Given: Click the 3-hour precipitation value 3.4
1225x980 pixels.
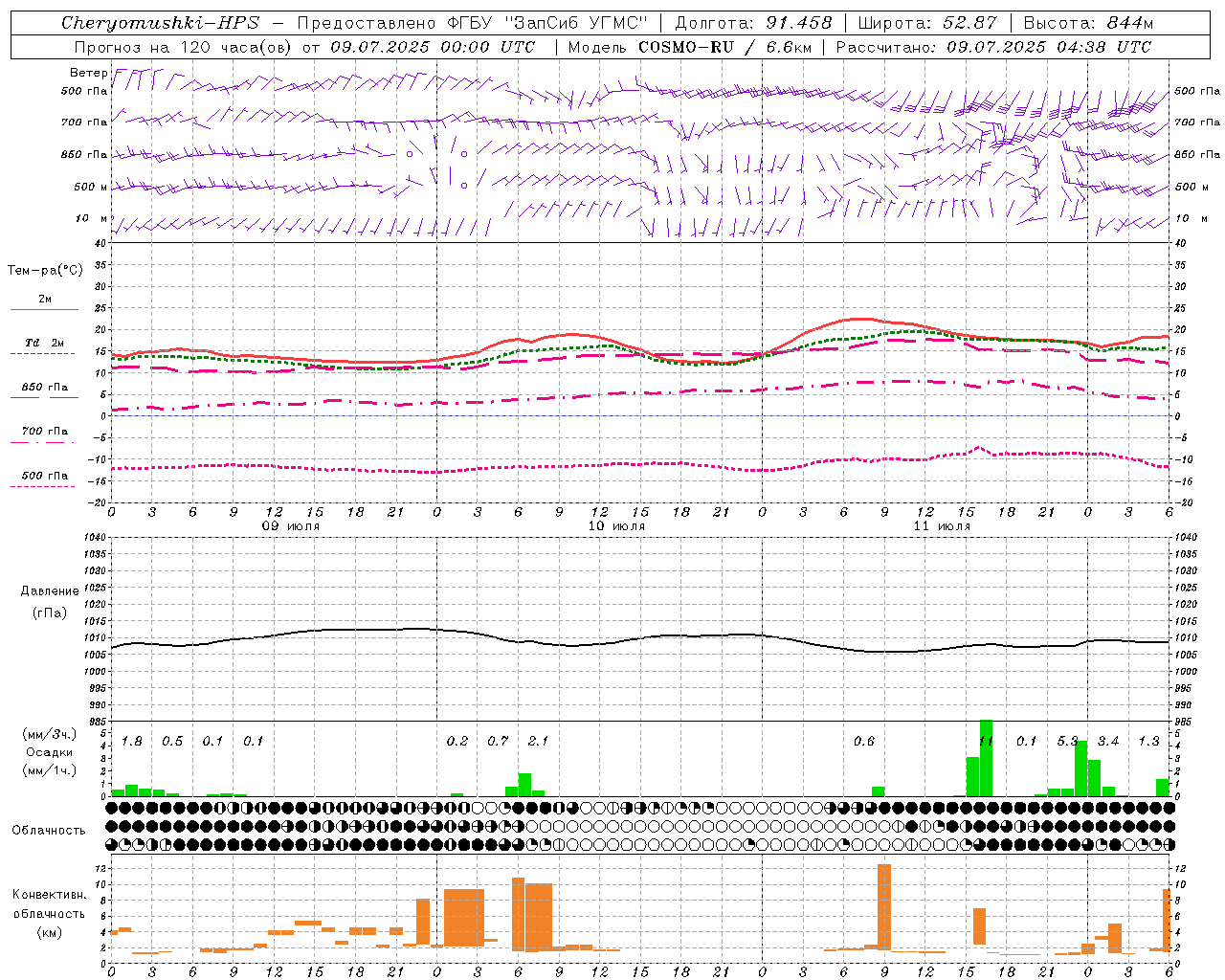Looking at the screenshot, I should pos(1108,742).
